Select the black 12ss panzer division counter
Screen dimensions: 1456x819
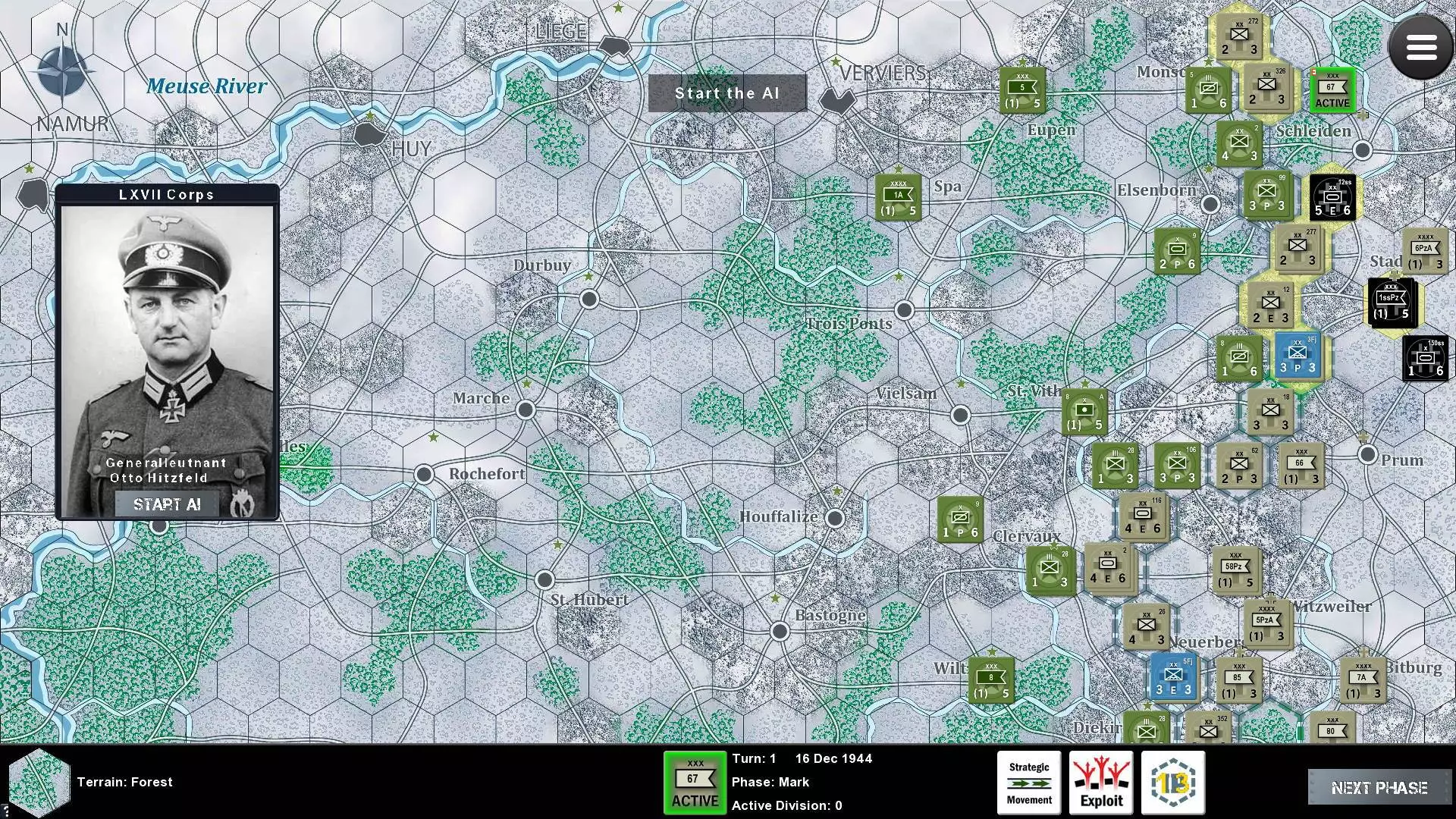click(1332, 197)
